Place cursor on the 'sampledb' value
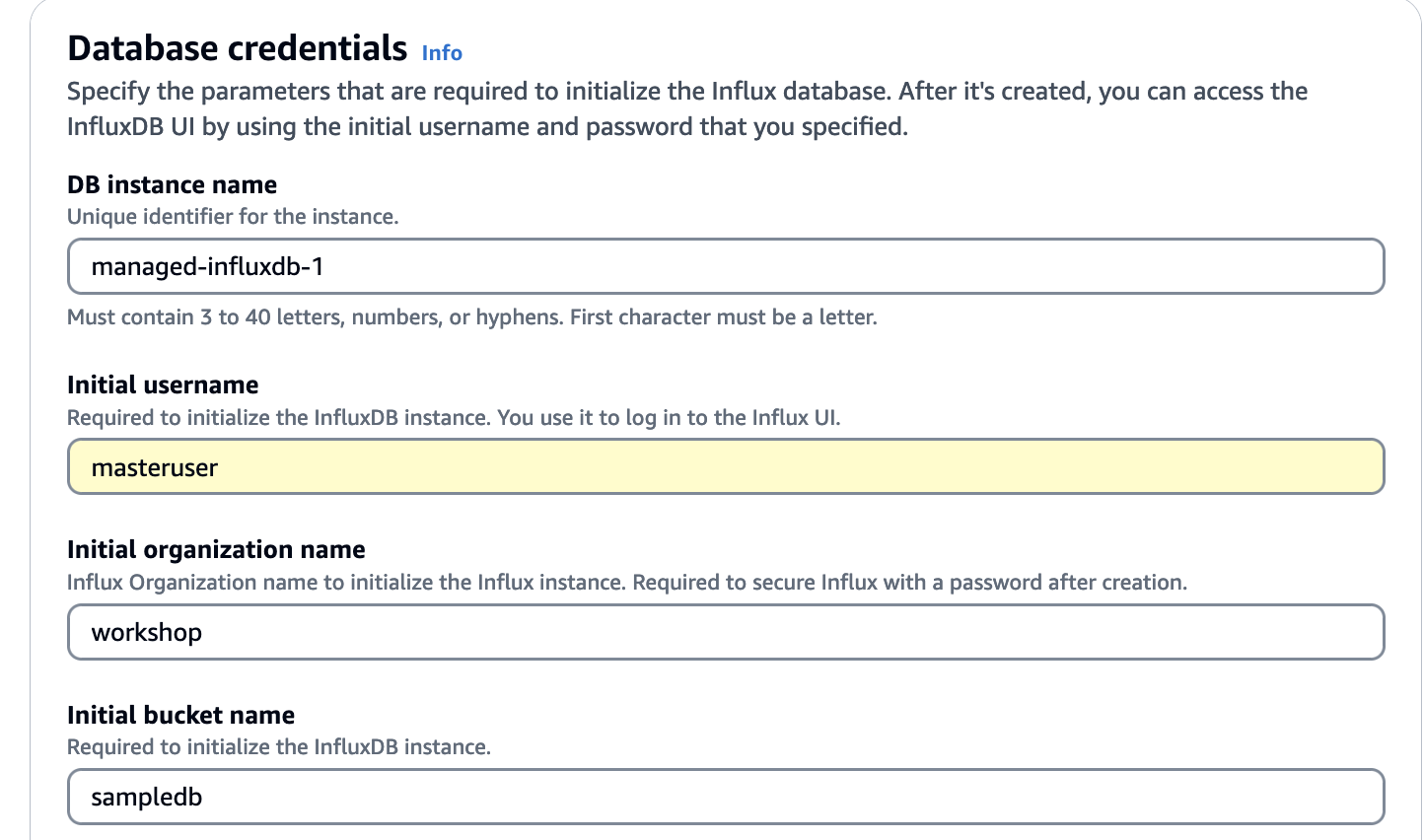Viewport: 1424px width, 840px height. point(146,797)
